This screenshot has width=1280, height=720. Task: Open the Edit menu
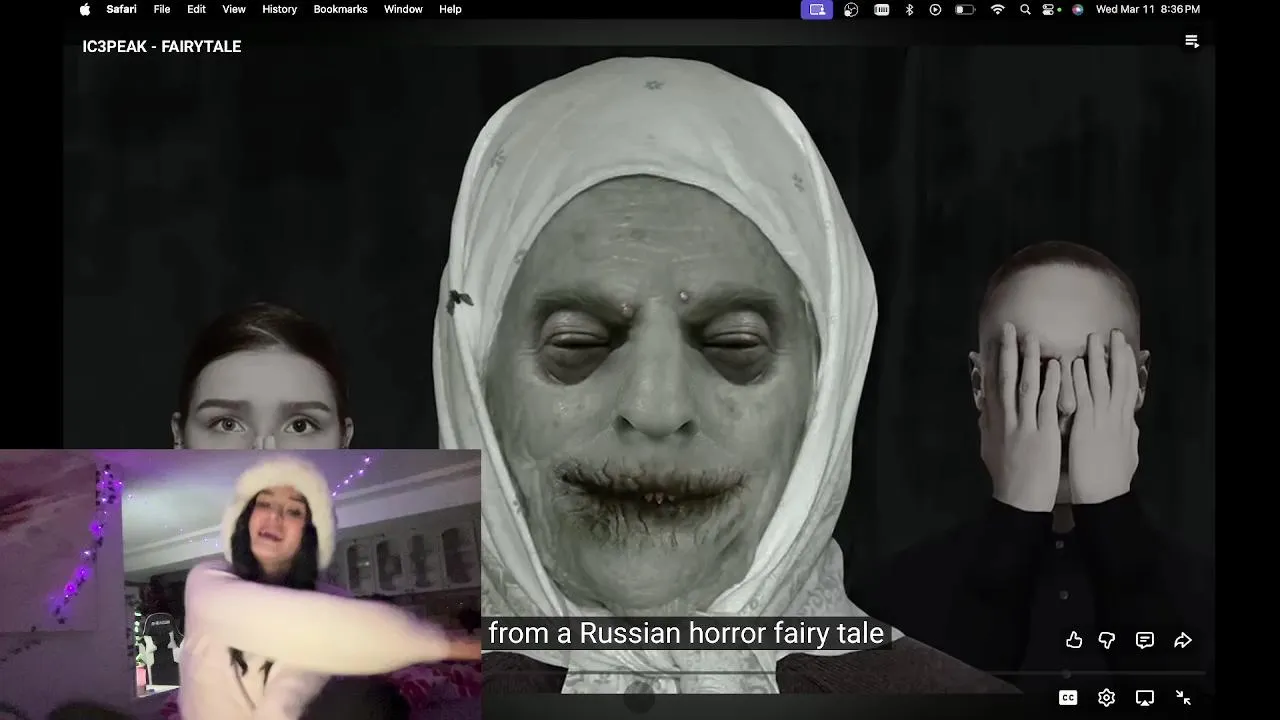pyautogui.click(x=196, y=9)
